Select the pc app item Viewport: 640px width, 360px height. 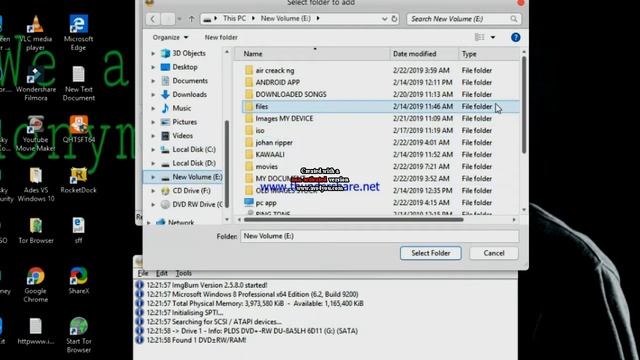click(x=266, y=203)
